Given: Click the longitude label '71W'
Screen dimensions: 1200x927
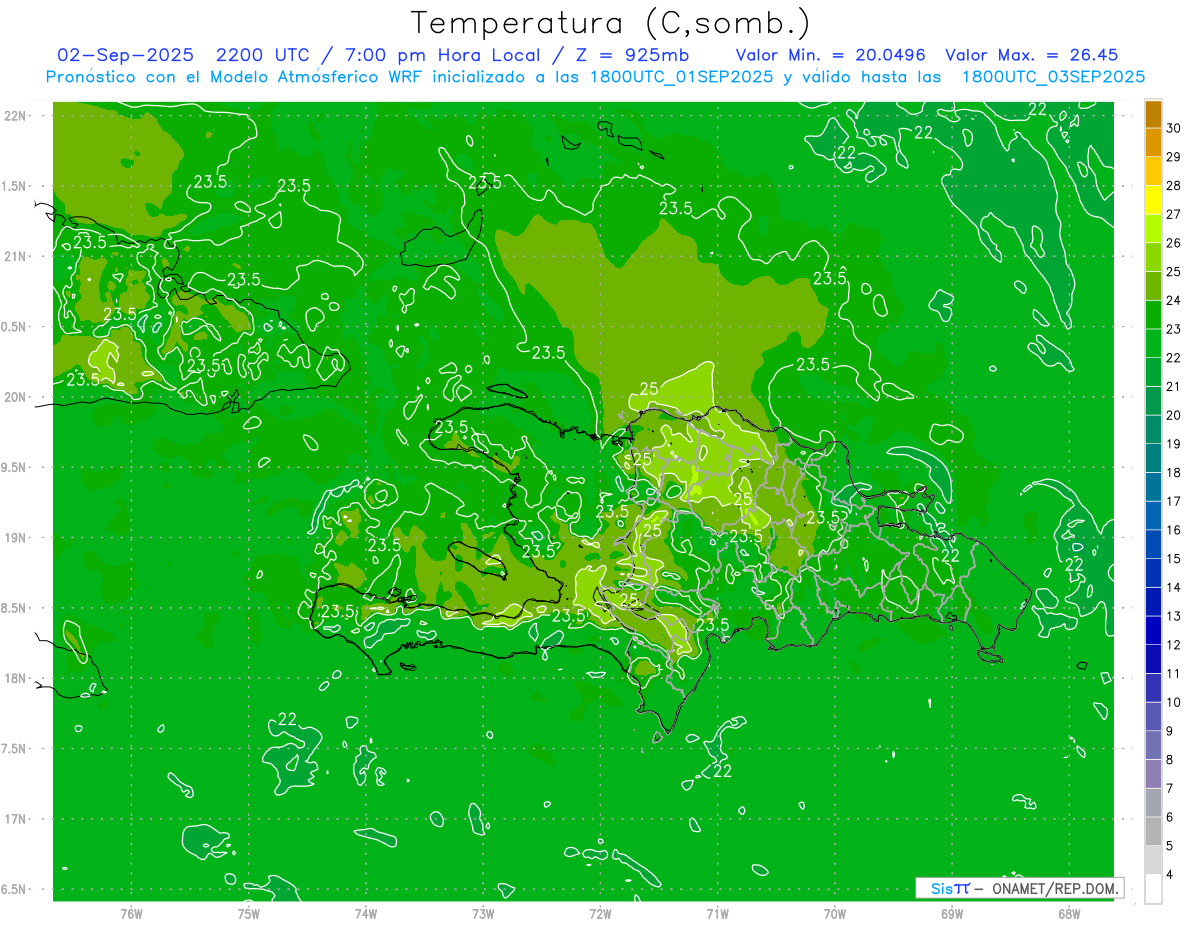Looking at the screenshot, I should (717, 914).
